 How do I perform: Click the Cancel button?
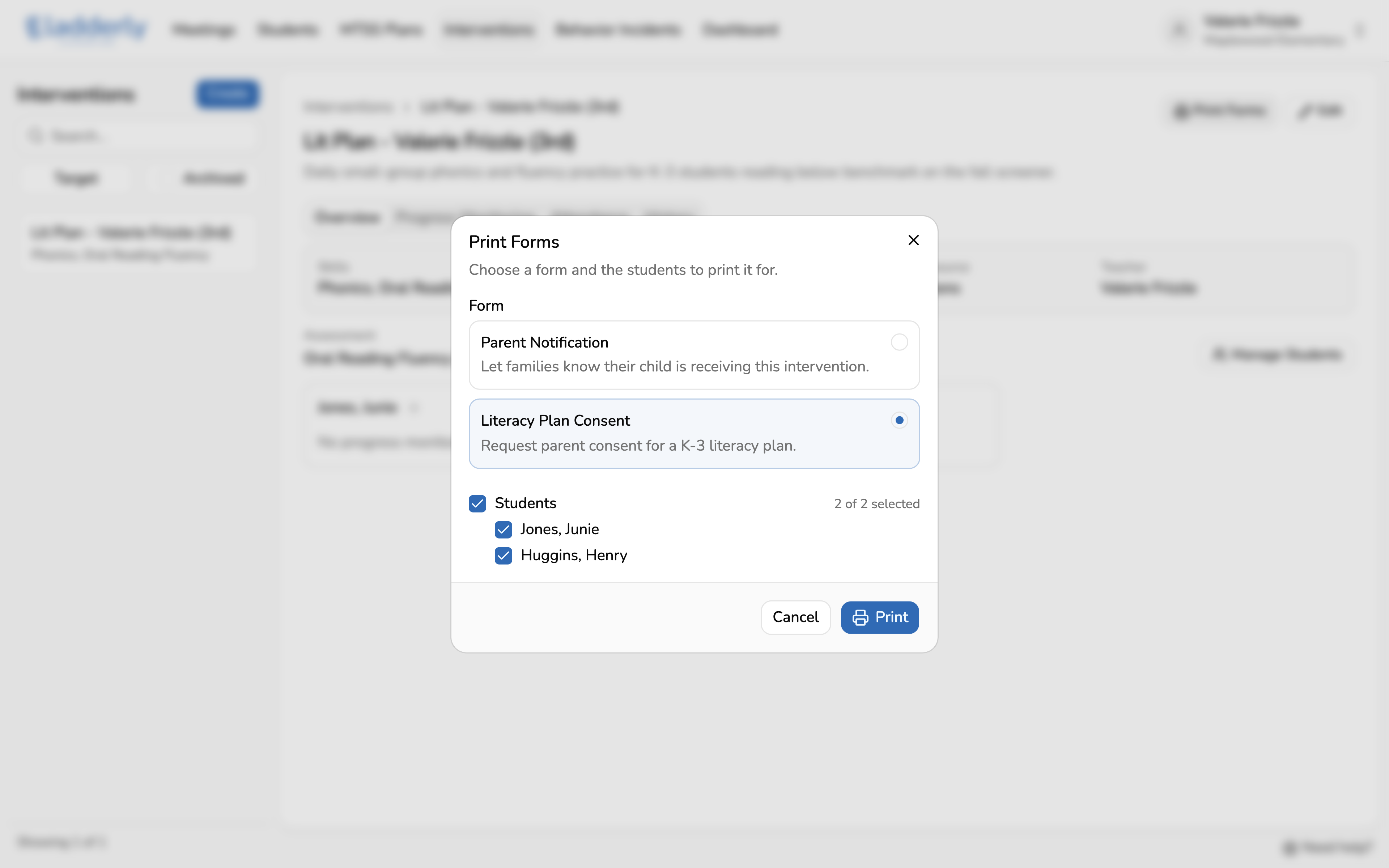[x=795, y=617]
